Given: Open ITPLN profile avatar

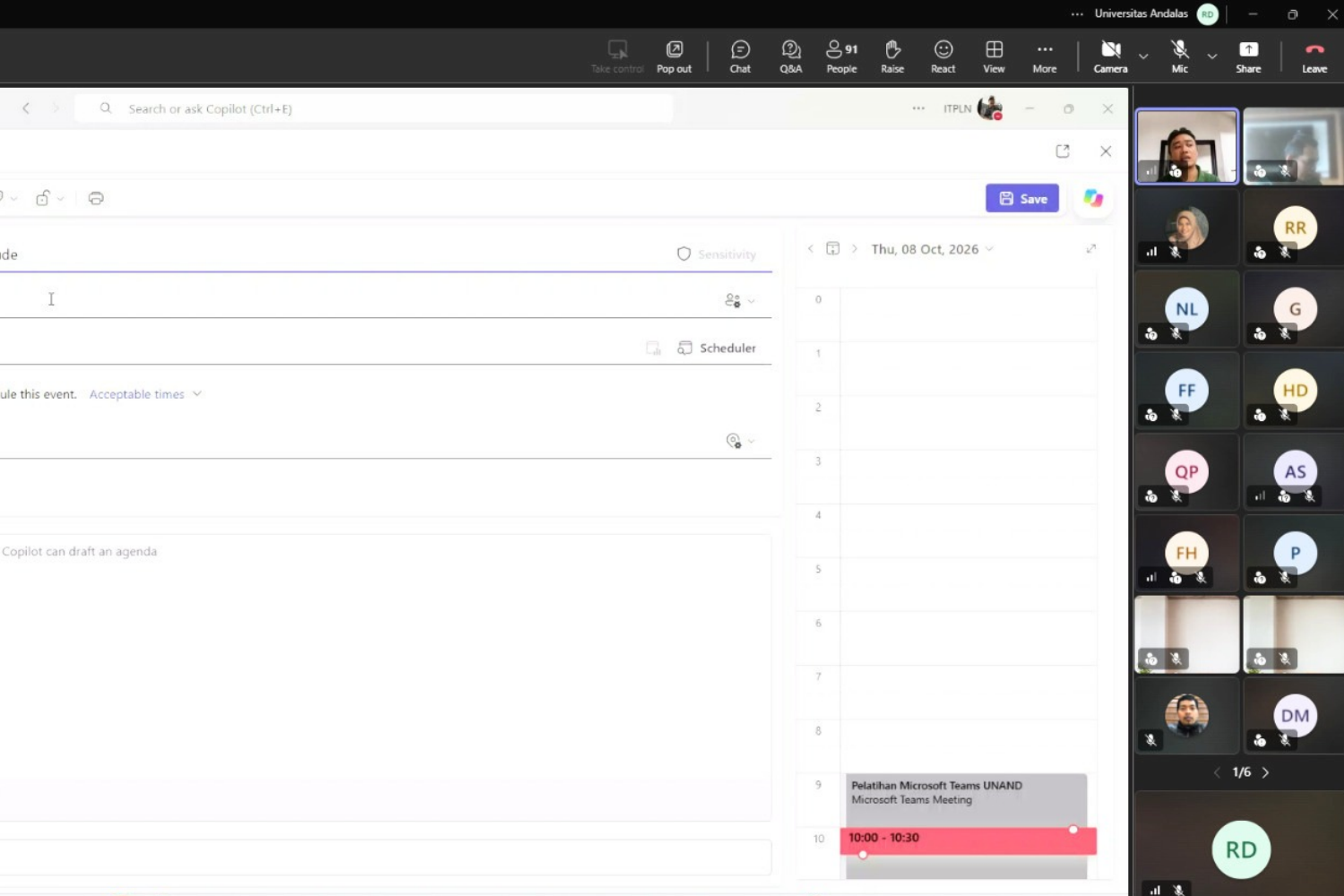Looking at the screenshot, I should (989, 108).
